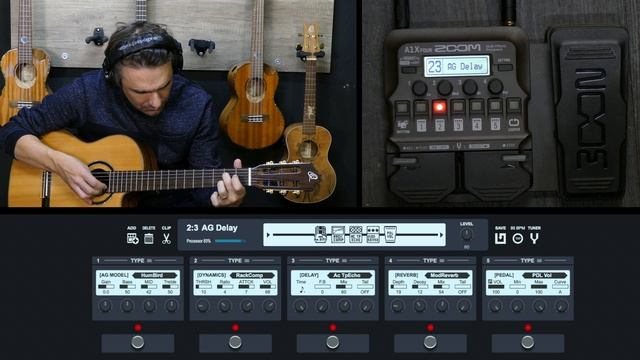
Task: Toggle the footswitch under slot 5 PDL Vol
Action: (x=528, y=342)
